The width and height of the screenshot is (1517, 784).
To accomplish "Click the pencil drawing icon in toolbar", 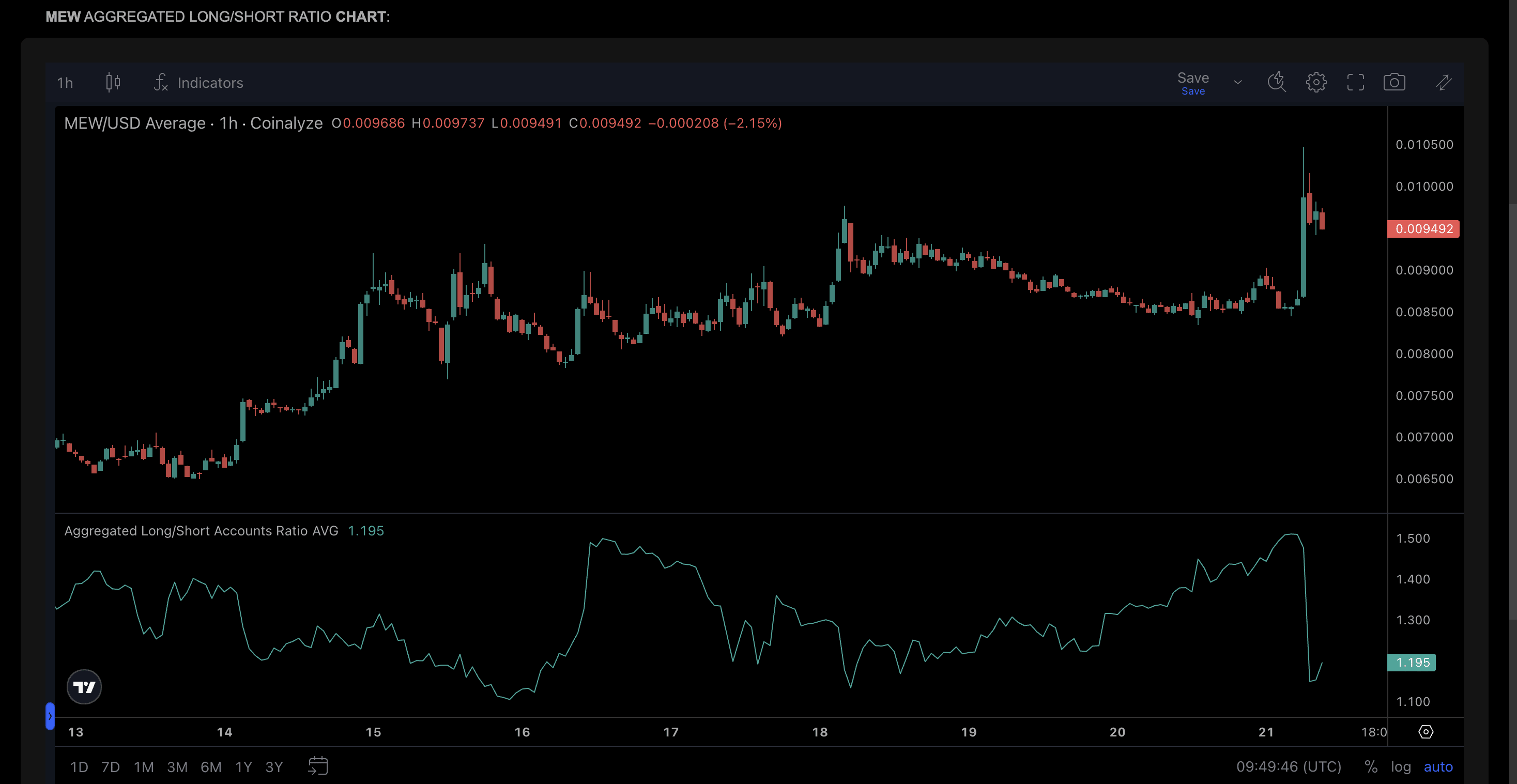I will pyautogui.click(x=1444, y=82).
